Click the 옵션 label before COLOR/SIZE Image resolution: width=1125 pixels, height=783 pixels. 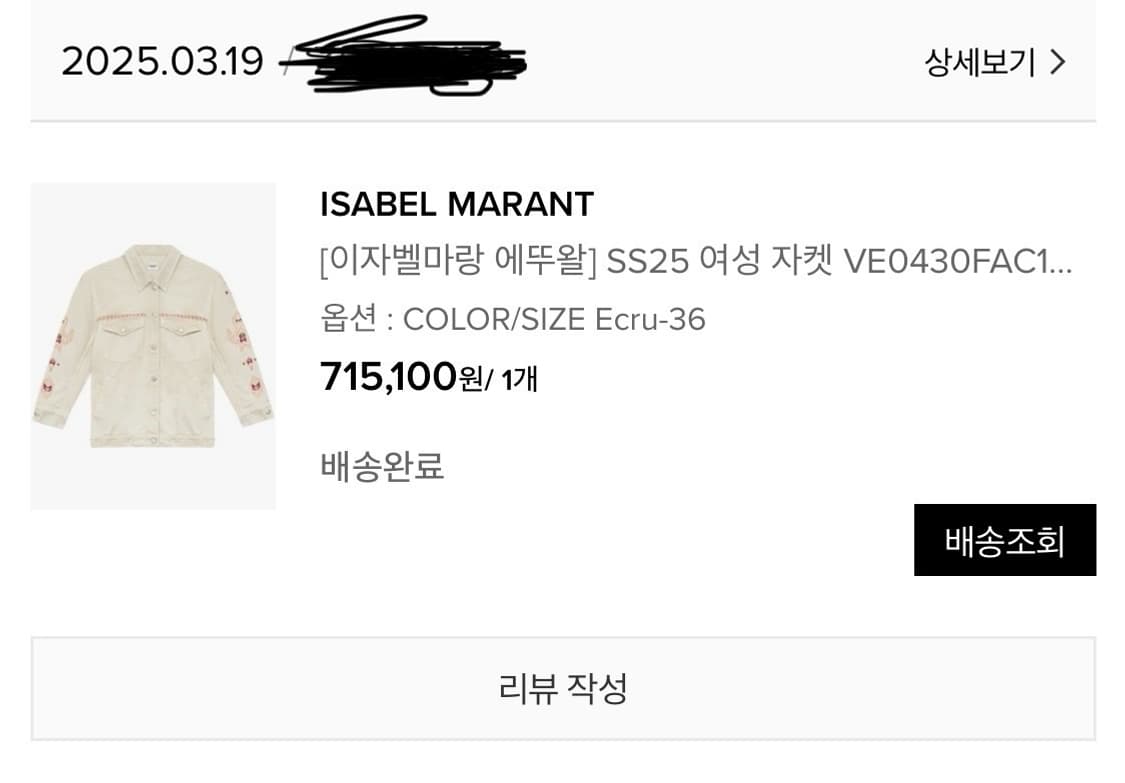coord(348,320)
